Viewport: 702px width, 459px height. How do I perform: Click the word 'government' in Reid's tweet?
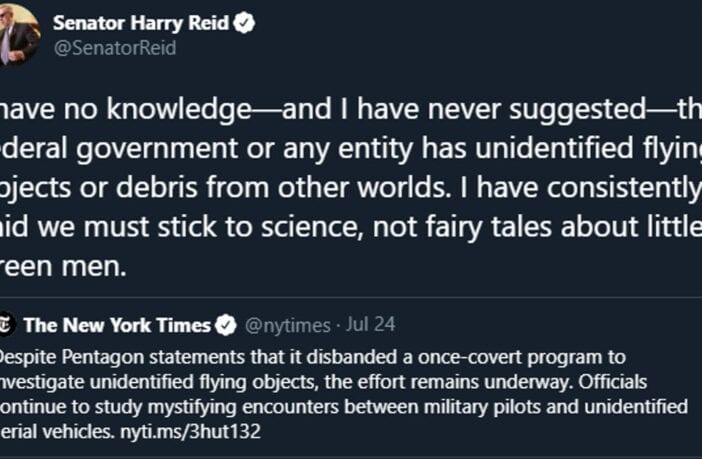157,149
